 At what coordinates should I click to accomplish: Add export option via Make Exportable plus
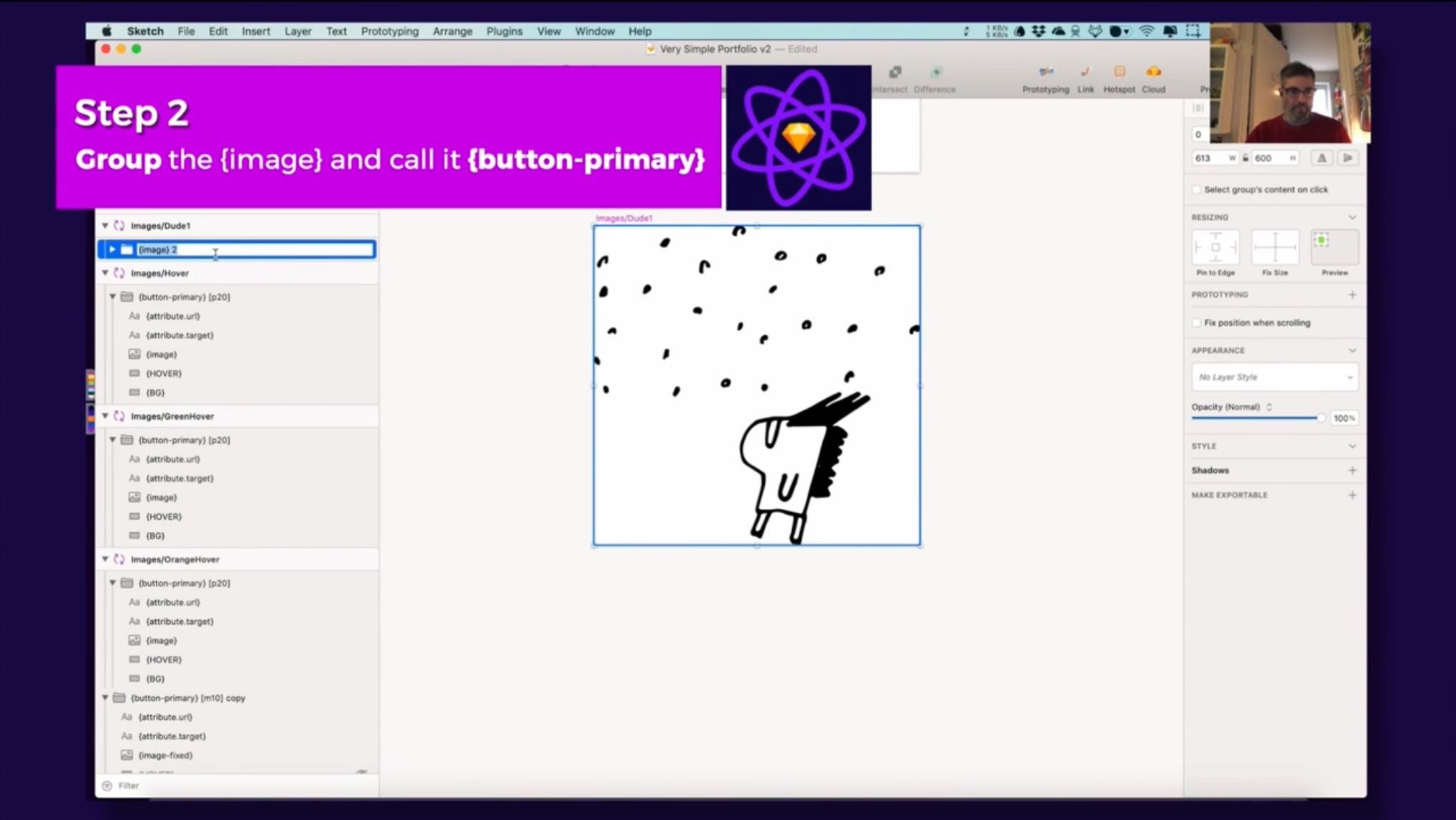point(1352,495)
